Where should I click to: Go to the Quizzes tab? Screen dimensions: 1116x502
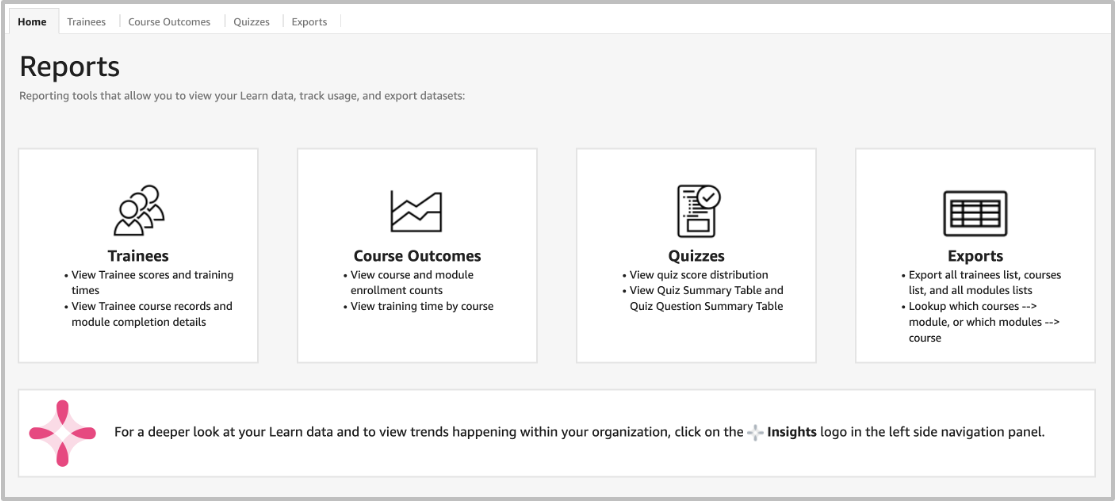pos(251,22)
